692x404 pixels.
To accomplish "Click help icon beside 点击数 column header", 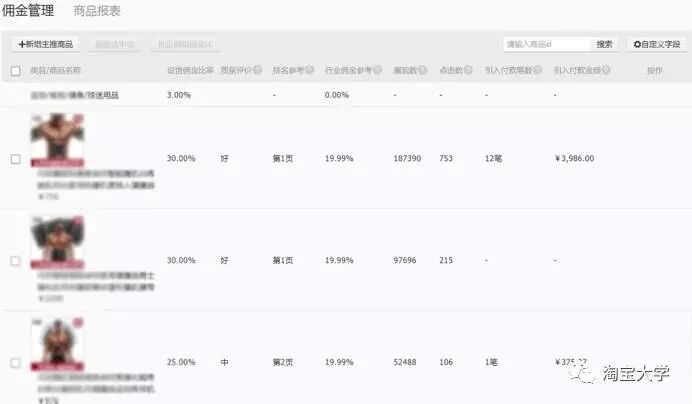I will [468, 70].
